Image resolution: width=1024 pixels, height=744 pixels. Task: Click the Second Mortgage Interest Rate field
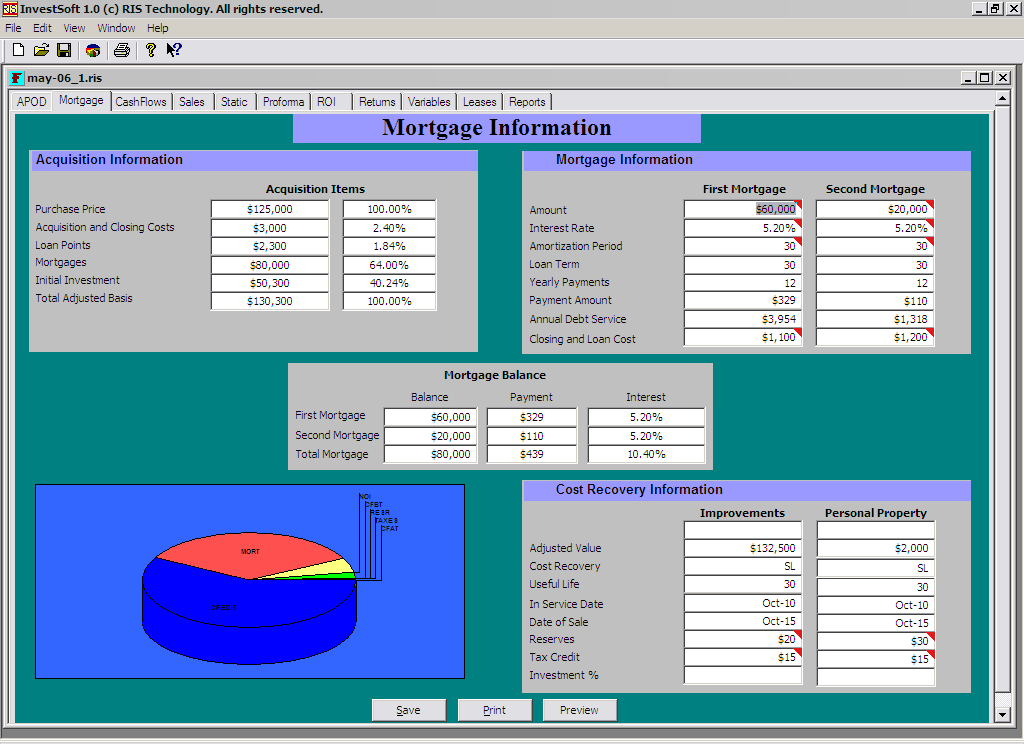(875, 228)
